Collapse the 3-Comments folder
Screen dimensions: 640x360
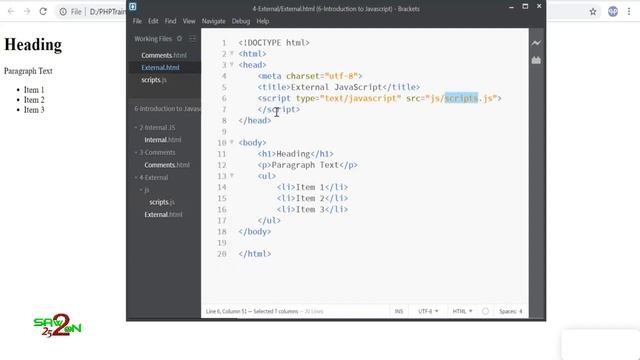pyautogui.click(x=155, y=152)
